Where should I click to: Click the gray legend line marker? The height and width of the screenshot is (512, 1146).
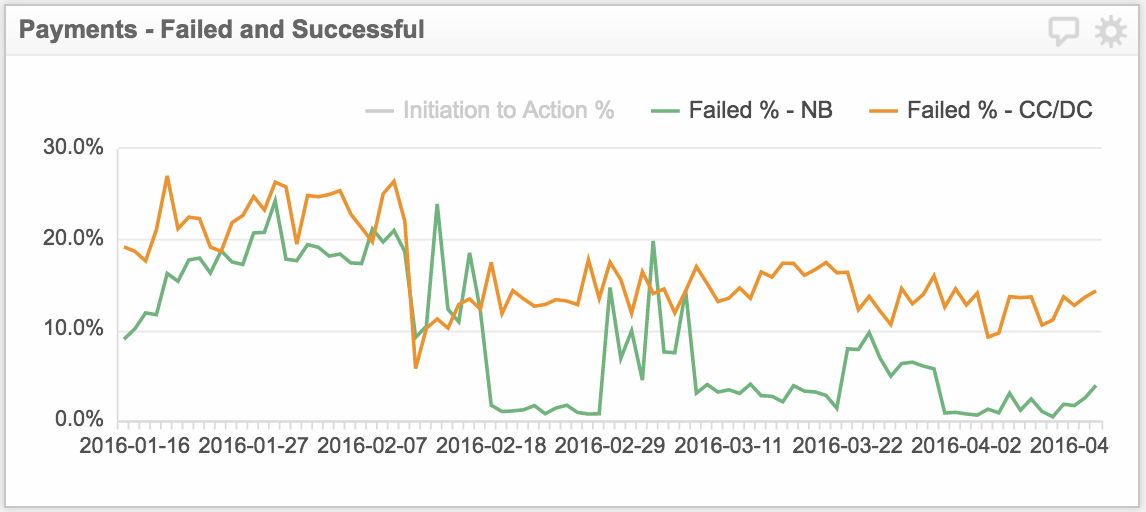coord(379,110)
